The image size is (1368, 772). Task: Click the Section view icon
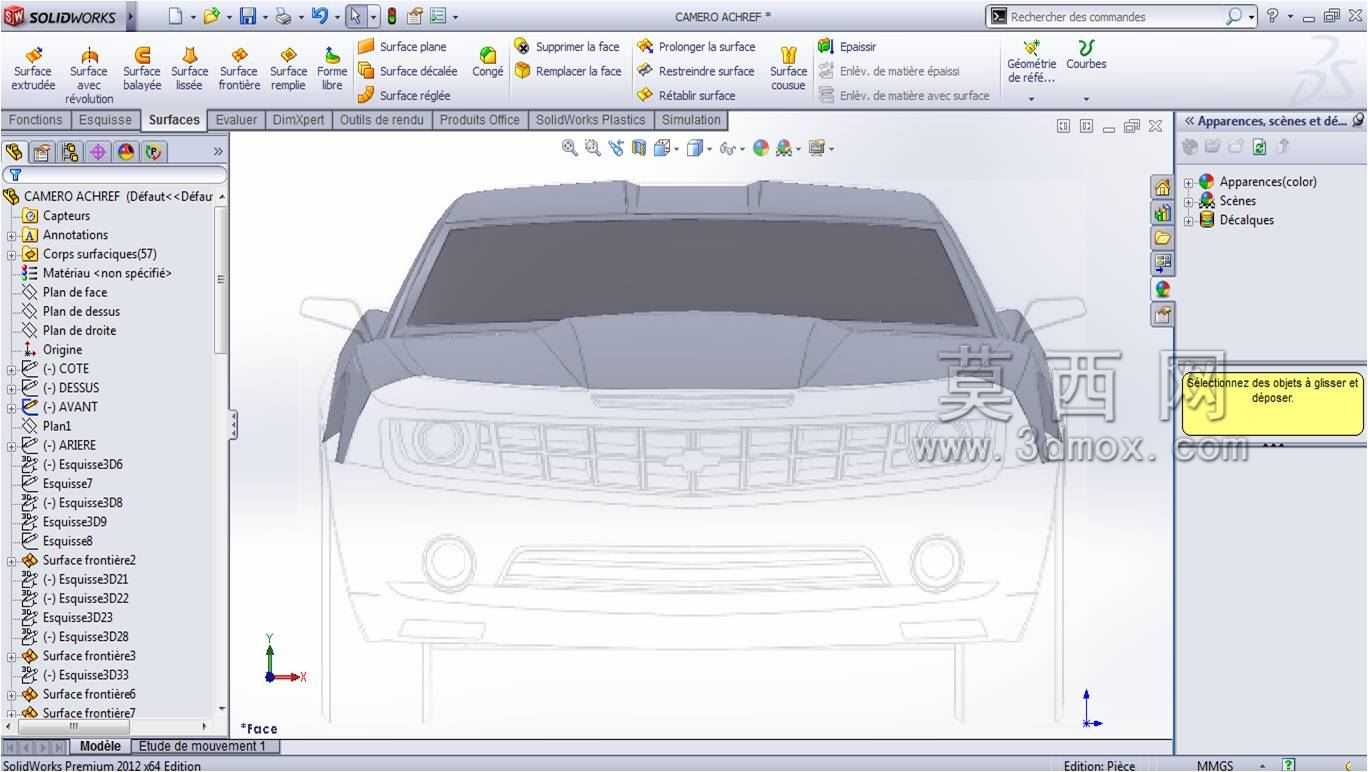click(639, 148)
